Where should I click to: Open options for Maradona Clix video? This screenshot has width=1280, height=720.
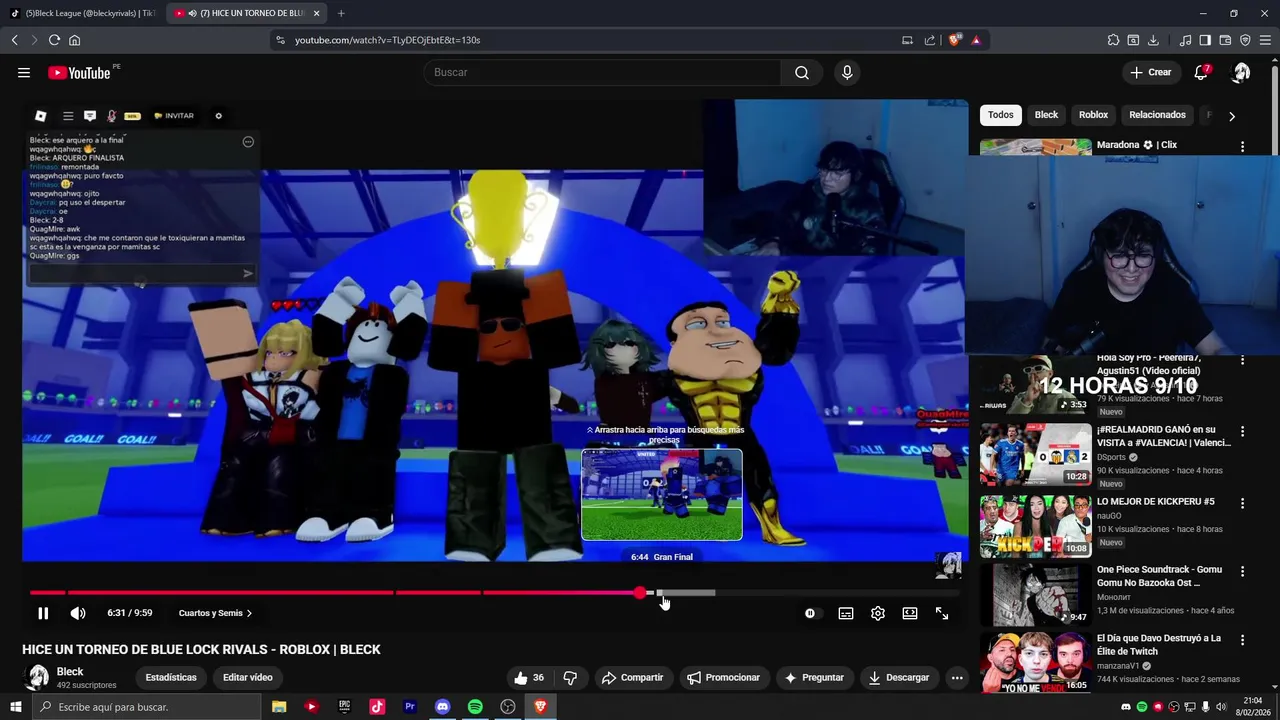[1242, 146]
